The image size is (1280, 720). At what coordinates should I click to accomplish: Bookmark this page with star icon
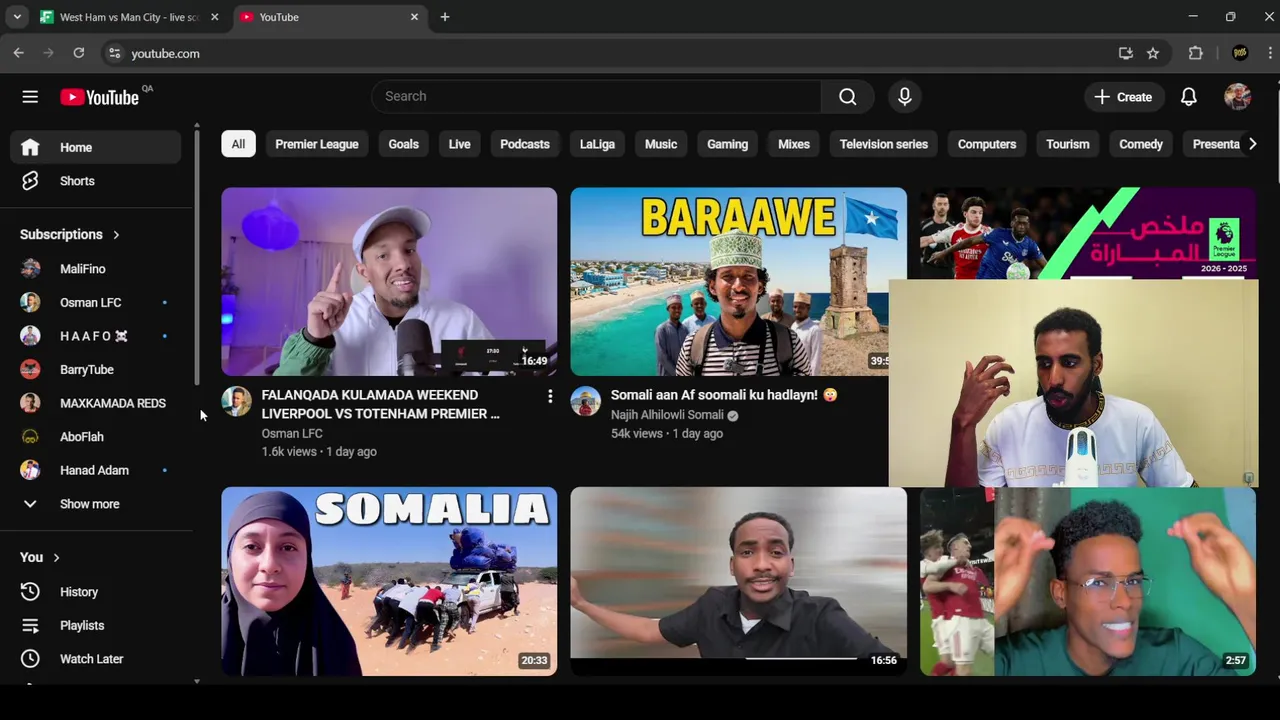pyautogui.click(x=1153, y=53)
